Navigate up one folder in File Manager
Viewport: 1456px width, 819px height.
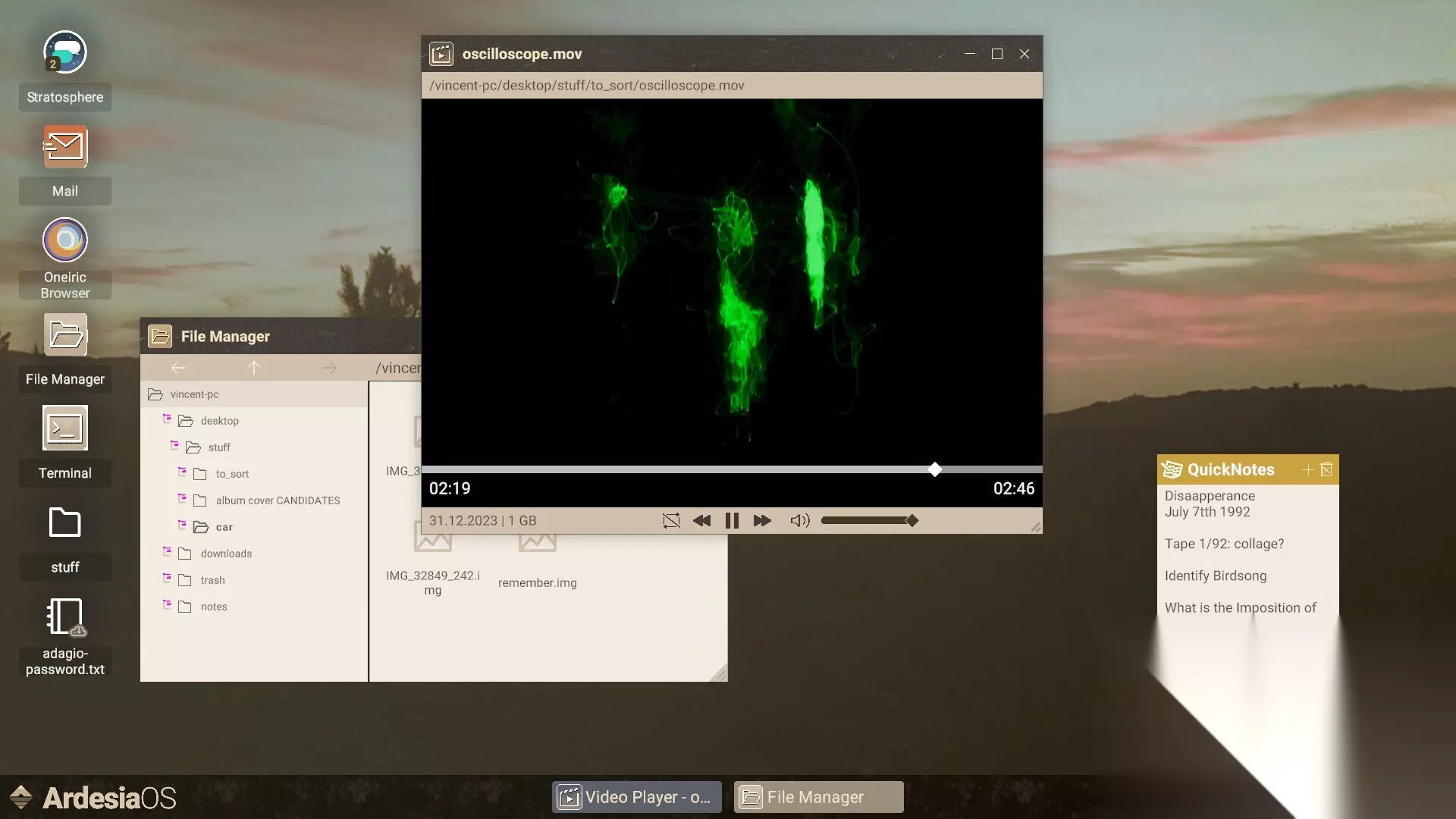click(x=254, y=368)
